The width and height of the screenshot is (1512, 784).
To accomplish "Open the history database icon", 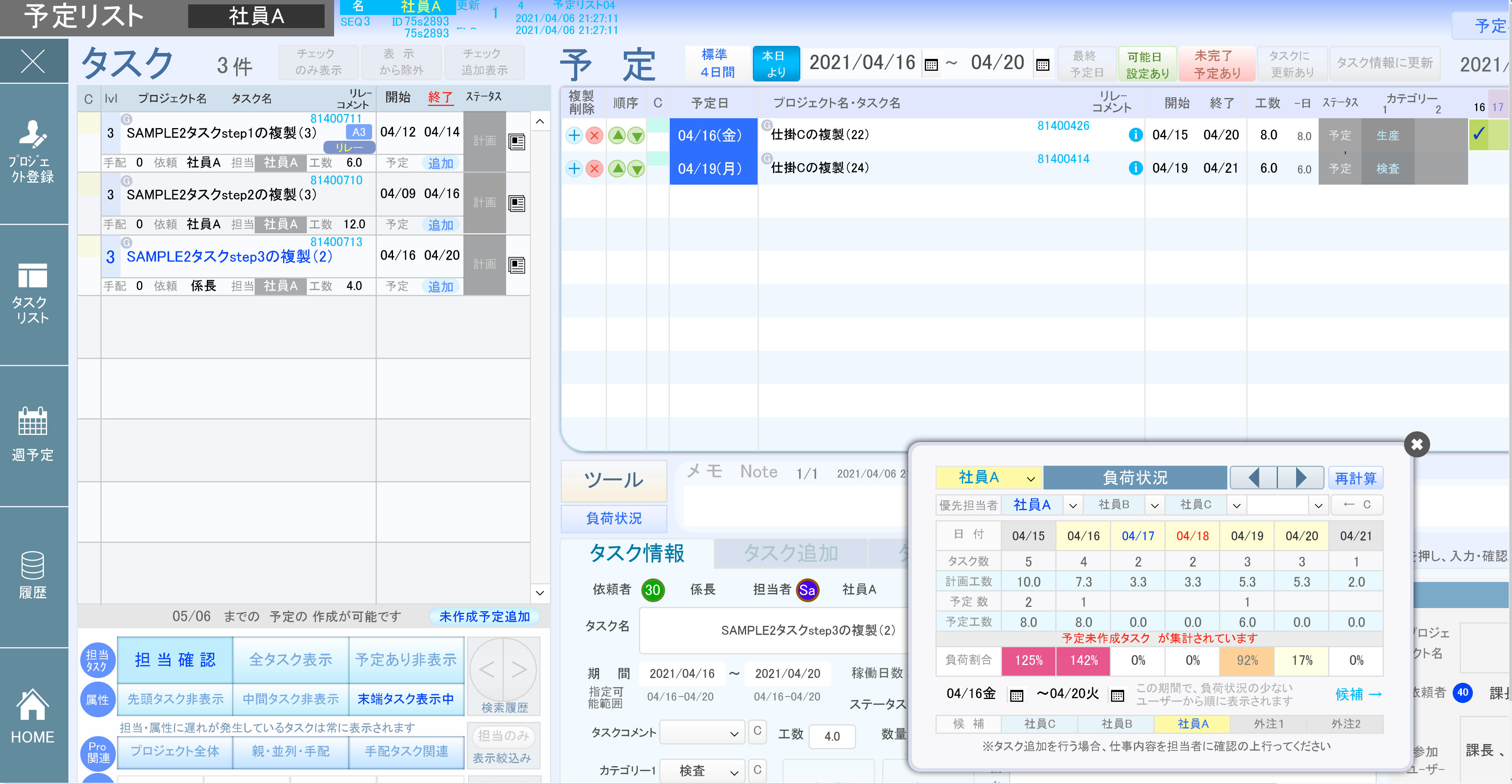I will [x=33, y=575].
